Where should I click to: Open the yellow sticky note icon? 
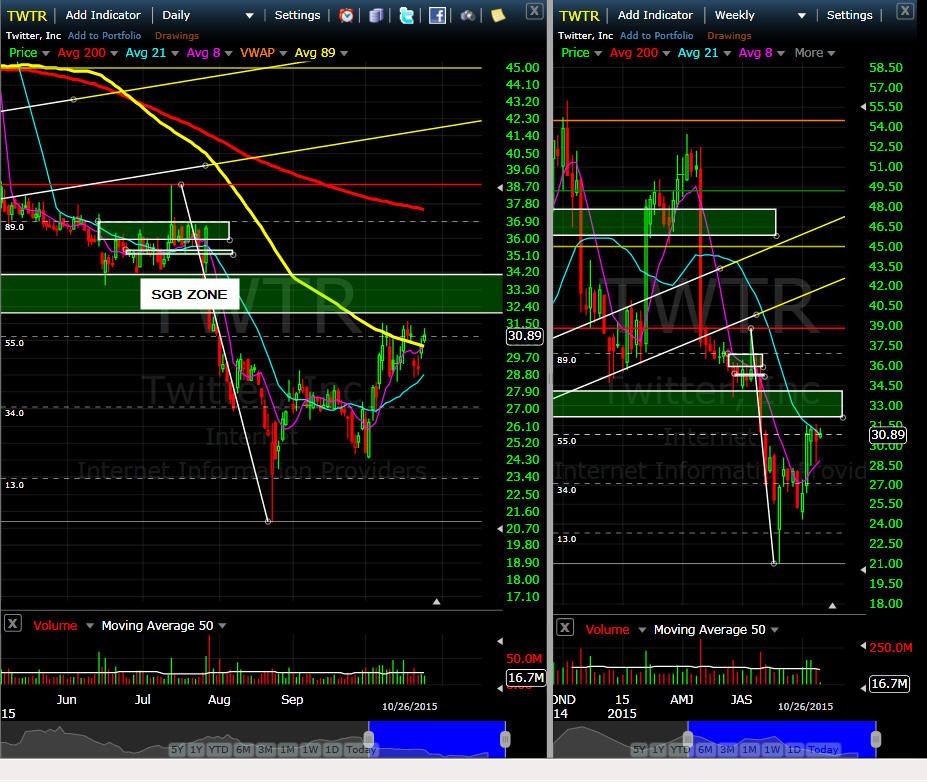click(x=498, y=15)
